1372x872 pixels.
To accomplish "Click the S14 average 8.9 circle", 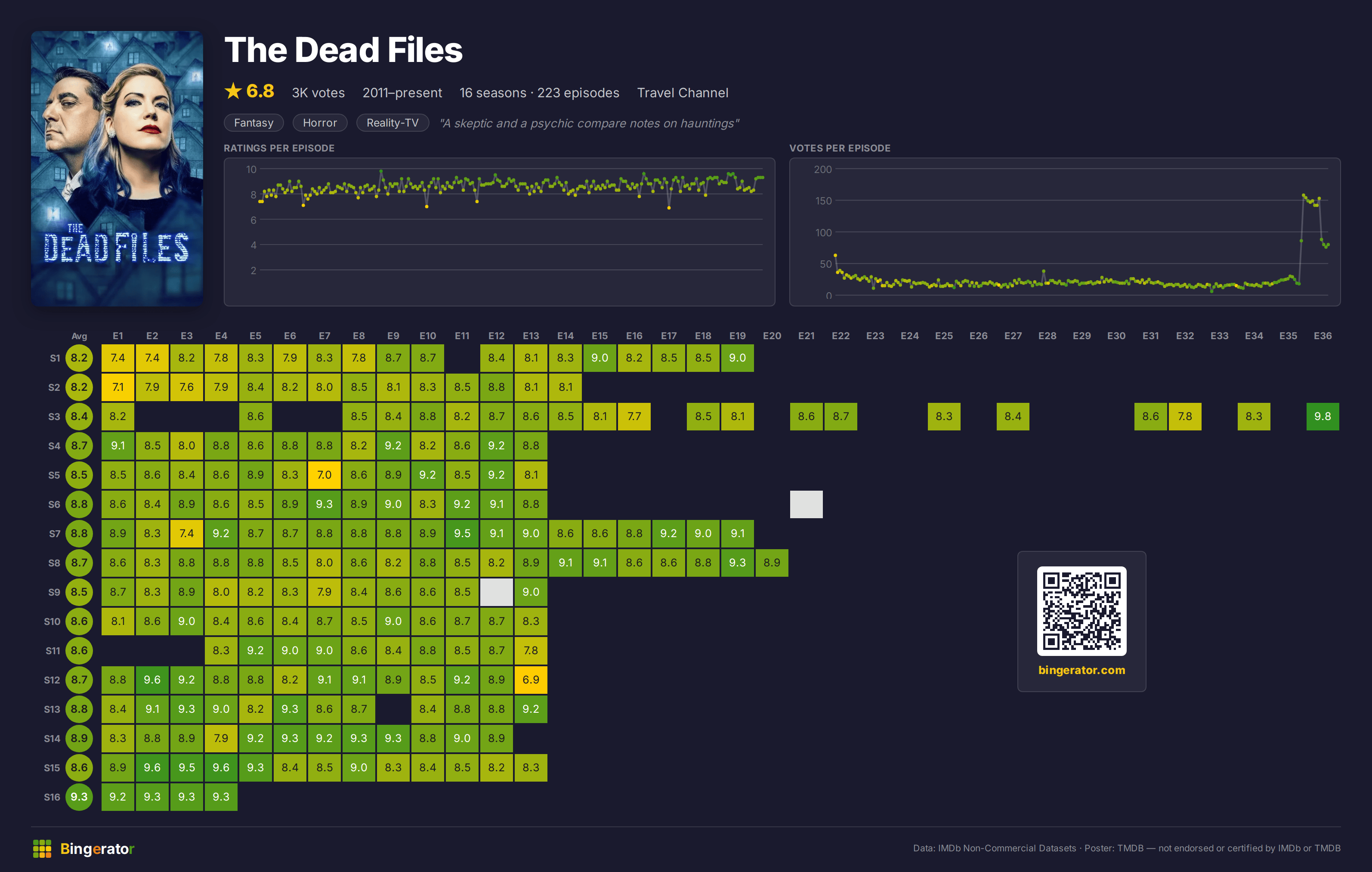I will [79, 737].
